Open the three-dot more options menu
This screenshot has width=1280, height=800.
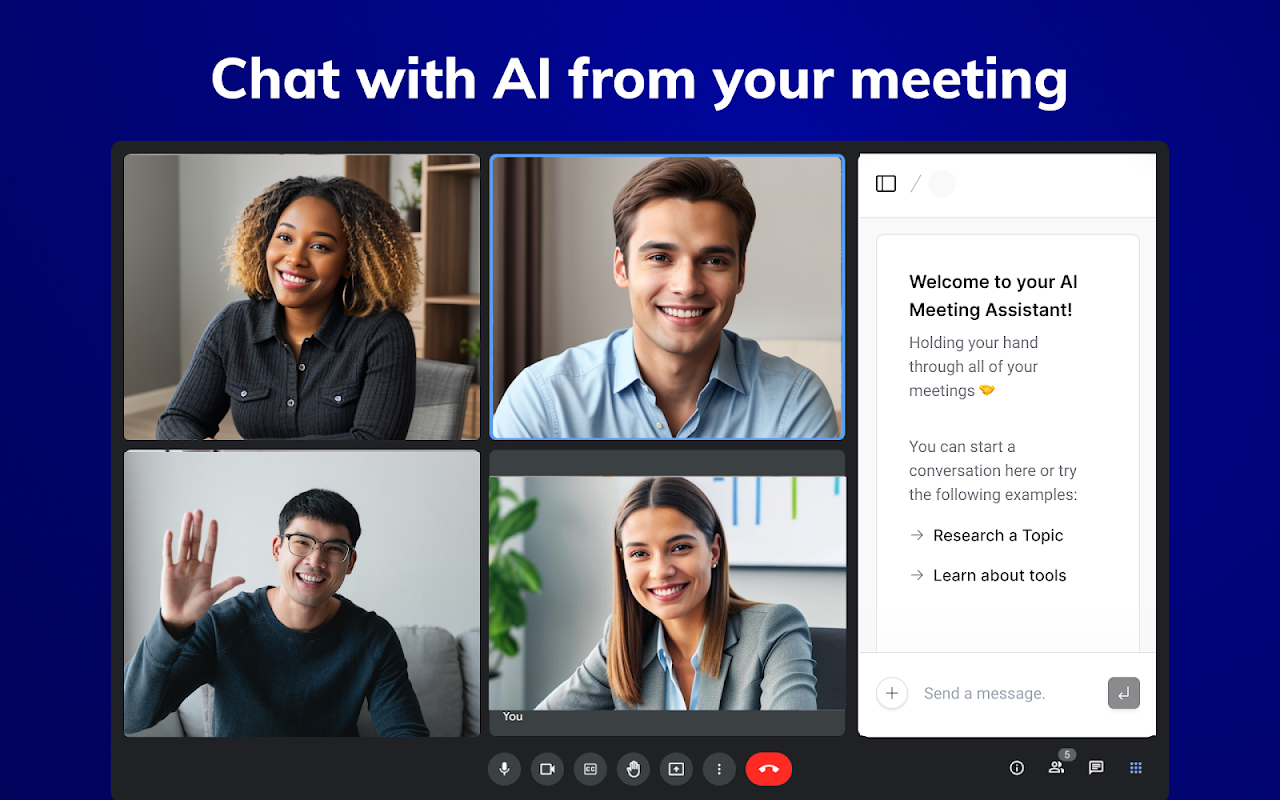(719, 769)
